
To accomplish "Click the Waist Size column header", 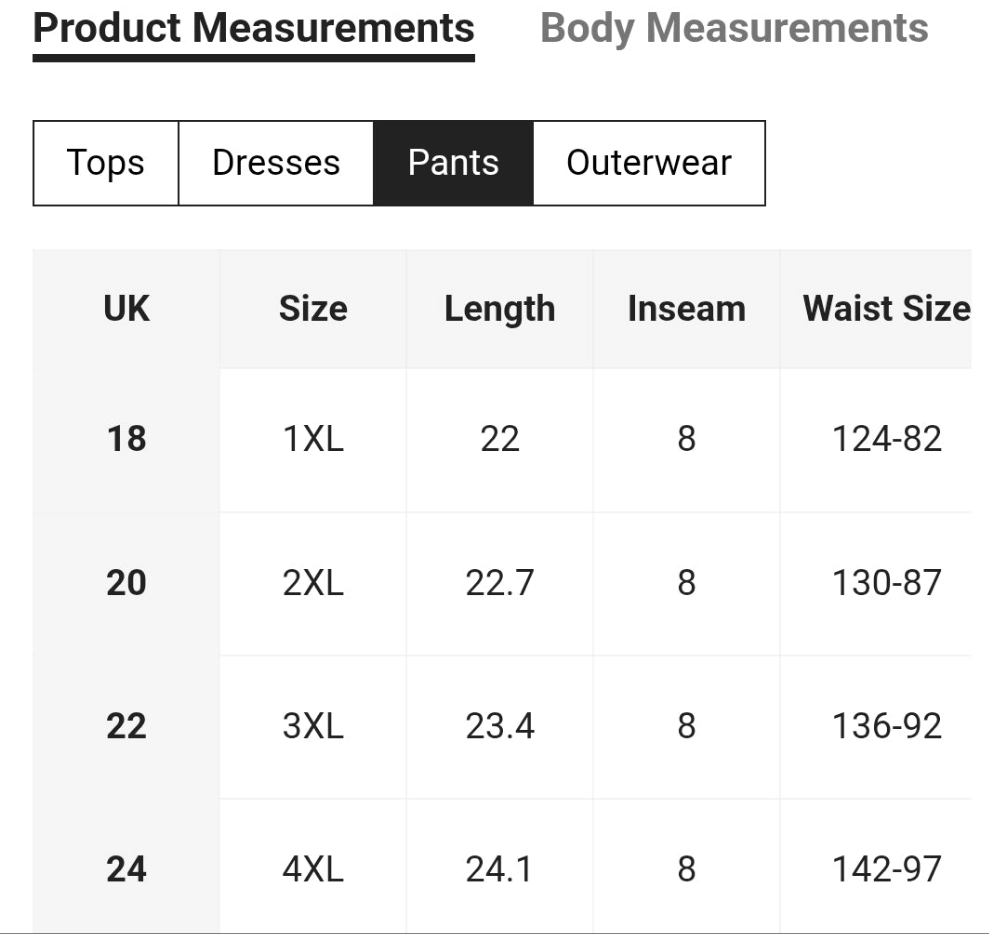I will tap(886, 309).
